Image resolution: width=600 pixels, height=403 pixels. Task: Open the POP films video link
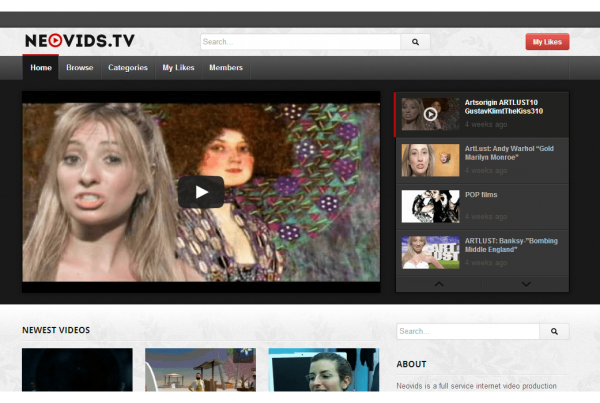[481, 195]
